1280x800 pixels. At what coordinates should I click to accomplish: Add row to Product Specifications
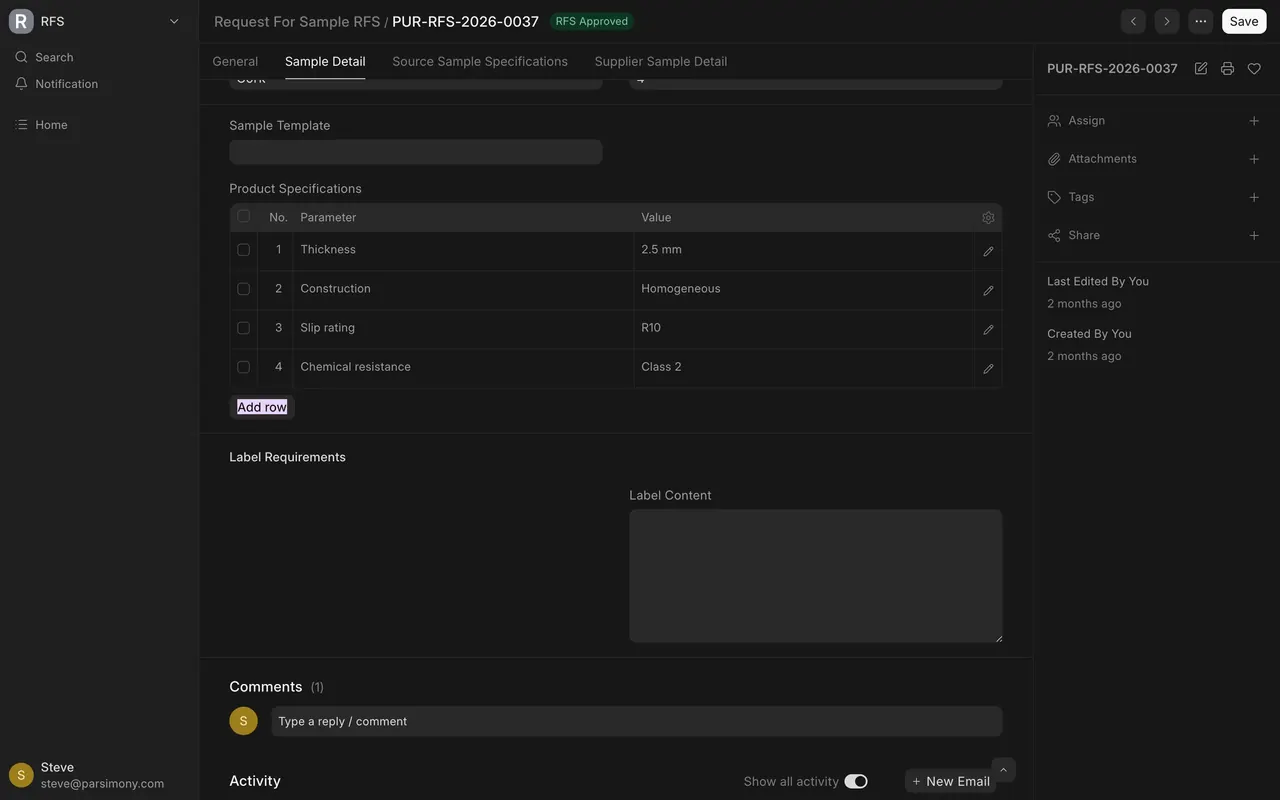tap(262, 407)
